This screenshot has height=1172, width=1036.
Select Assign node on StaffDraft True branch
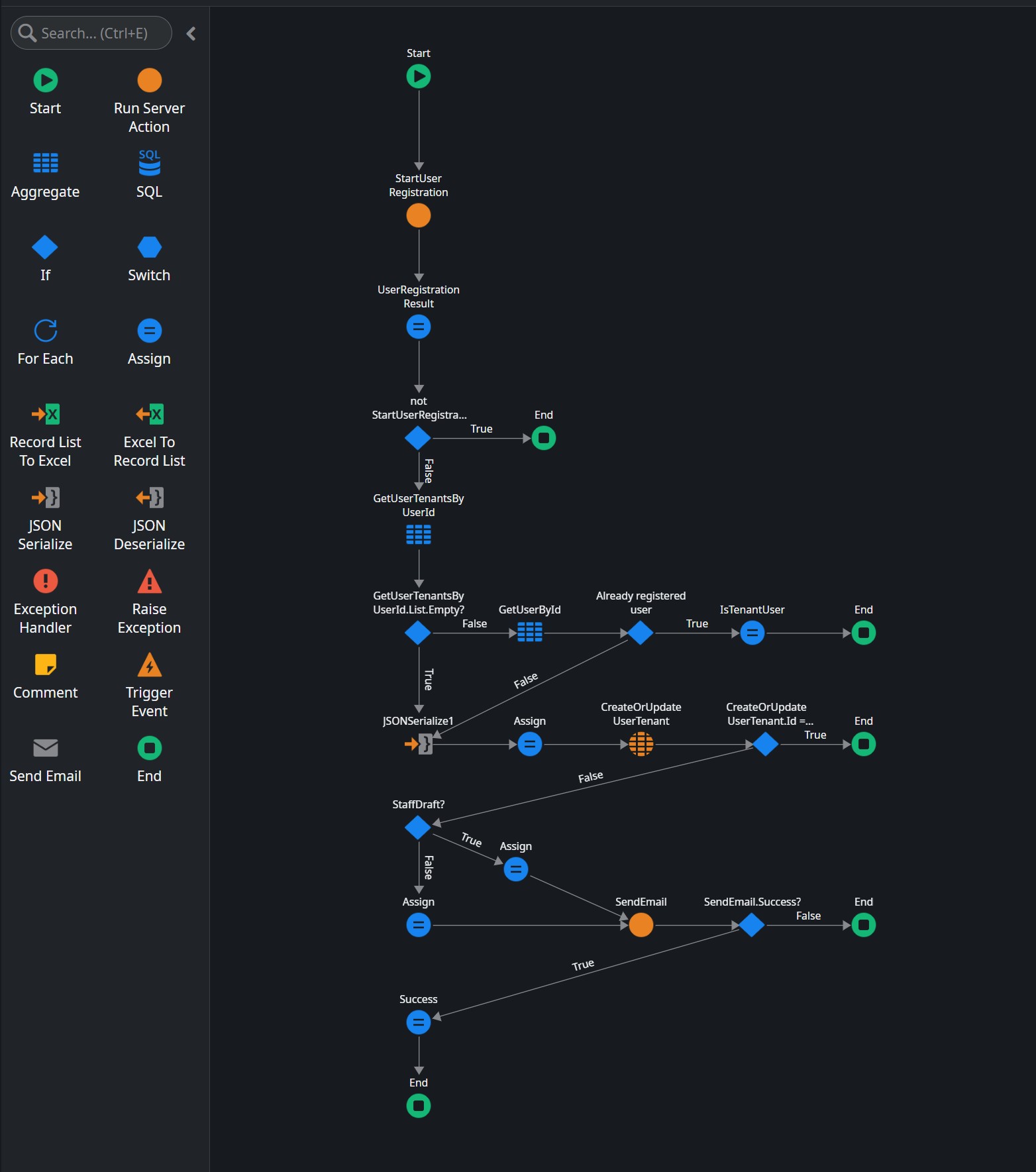pos(516,870)
